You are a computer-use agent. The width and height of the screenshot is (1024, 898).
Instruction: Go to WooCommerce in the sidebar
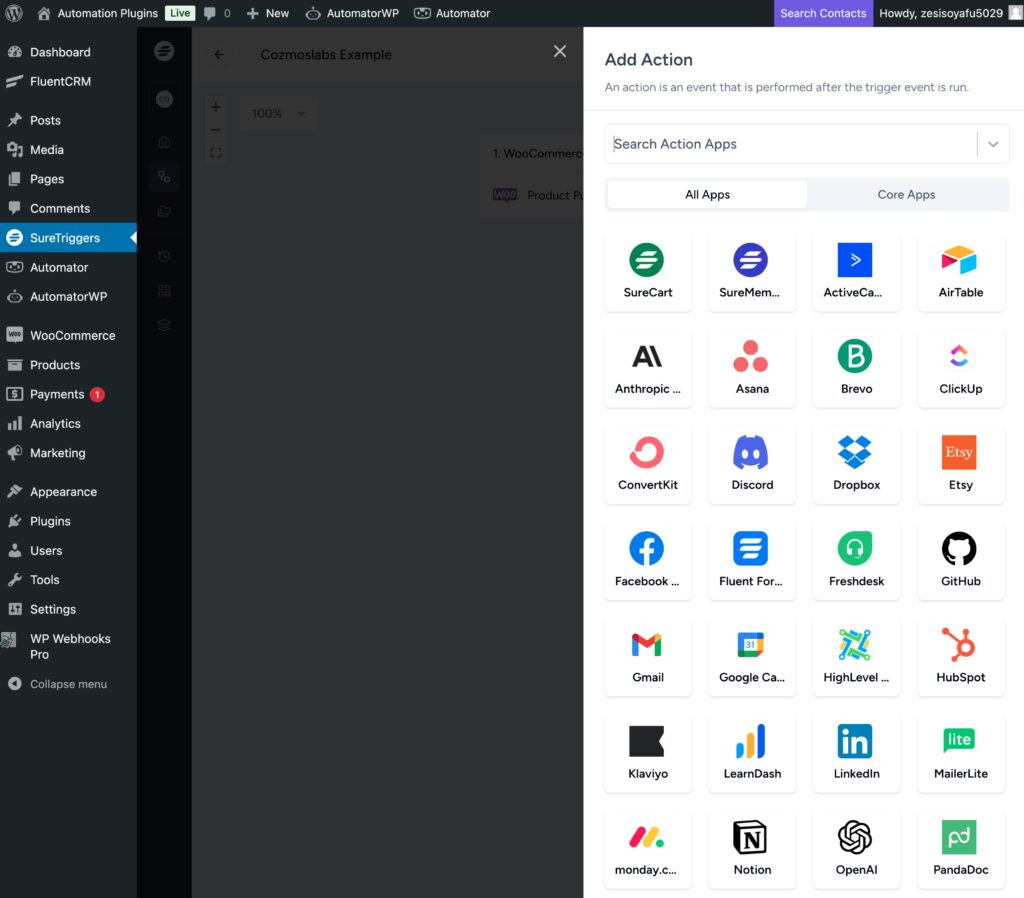pyautogui.click(x=68, y=336)
